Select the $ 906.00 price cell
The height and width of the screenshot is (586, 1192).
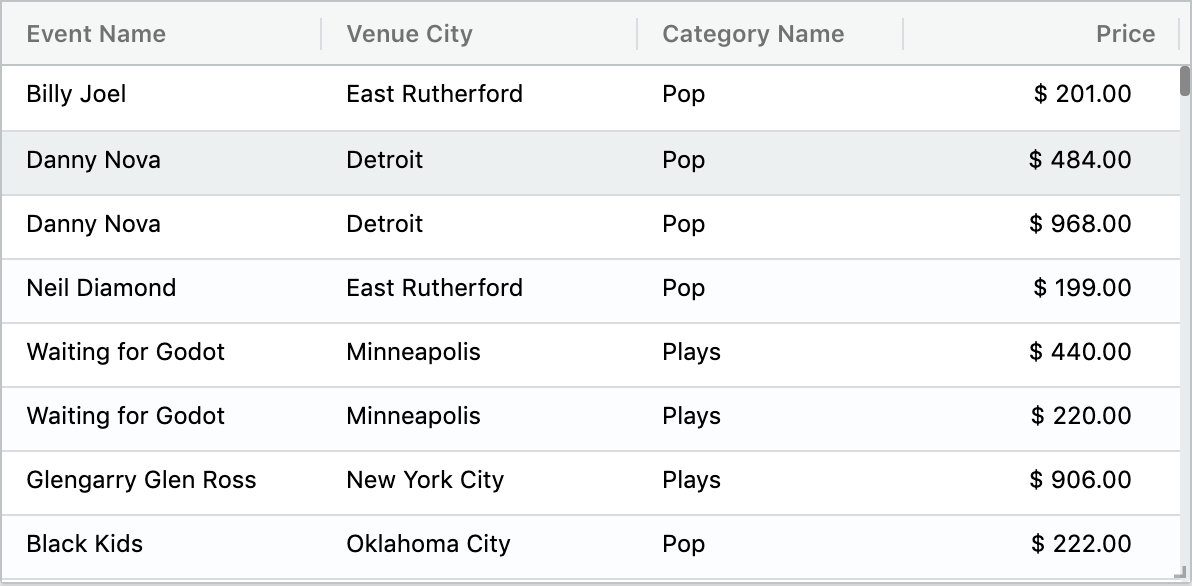[x=1080, y=480]
